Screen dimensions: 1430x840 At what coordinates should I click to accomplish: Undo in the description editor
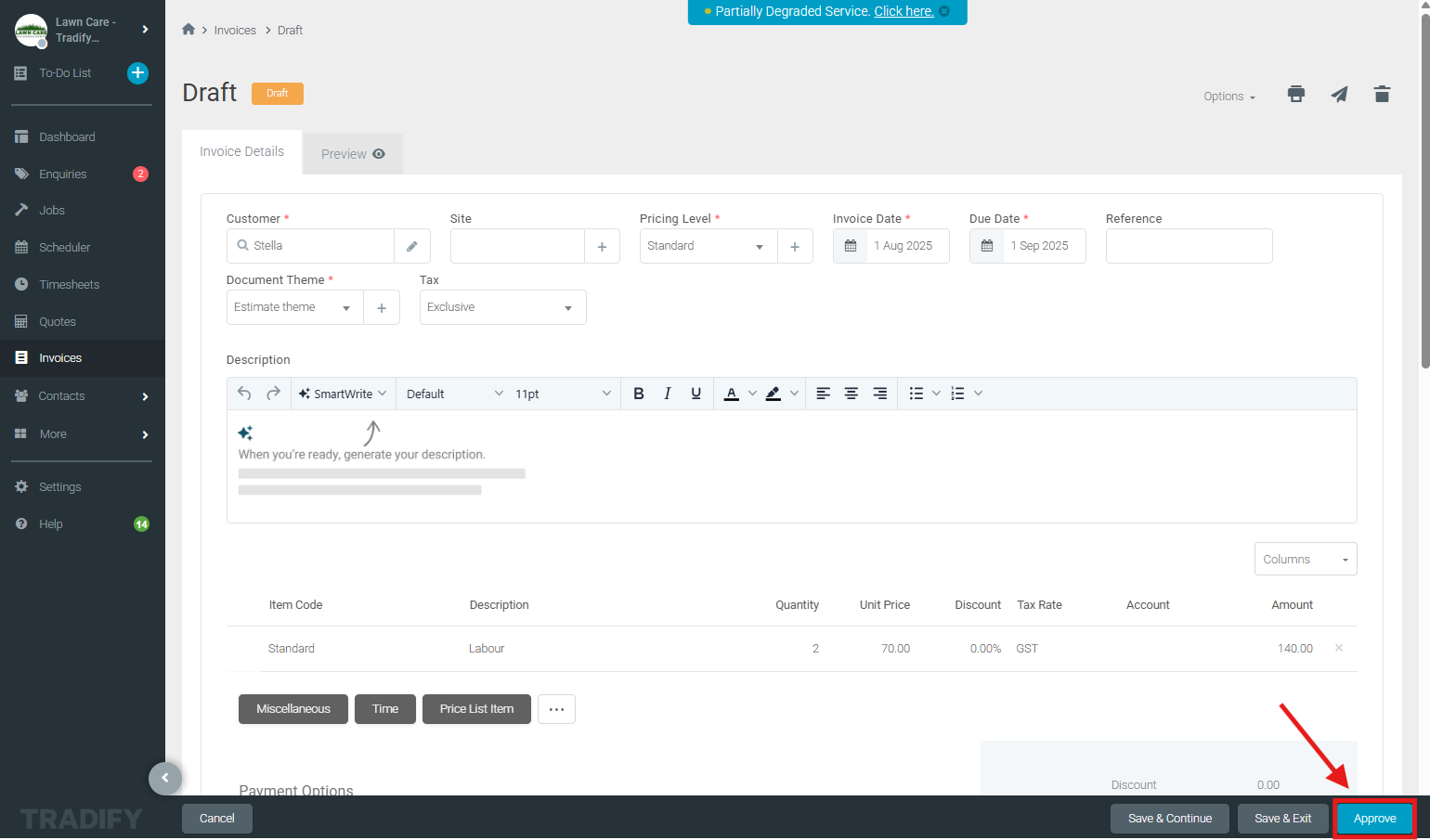(244, 394)
